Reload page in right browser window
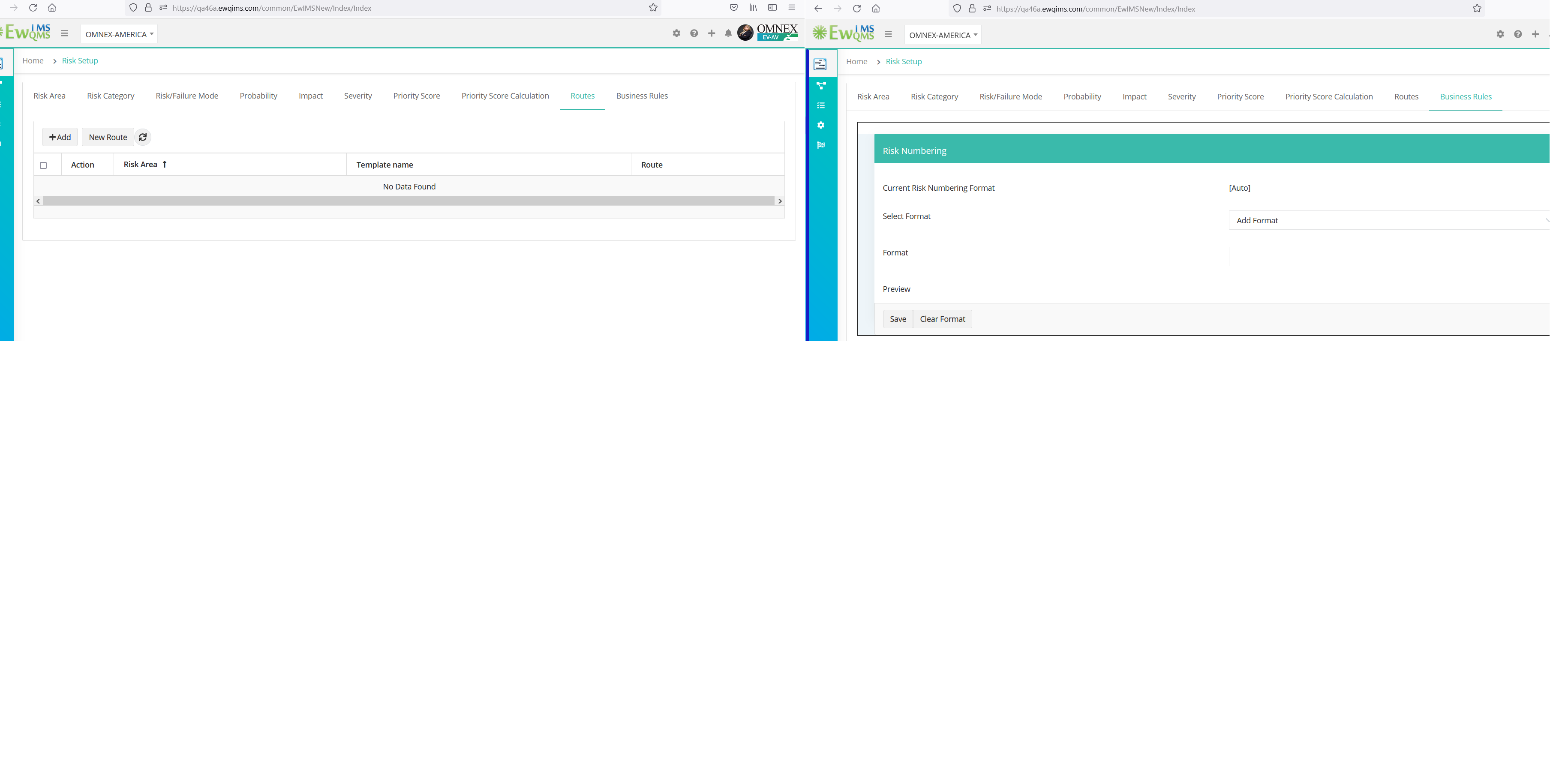The width and height of the screenshot is (1568, 774). pyautogui.click(x=856, y=9)
